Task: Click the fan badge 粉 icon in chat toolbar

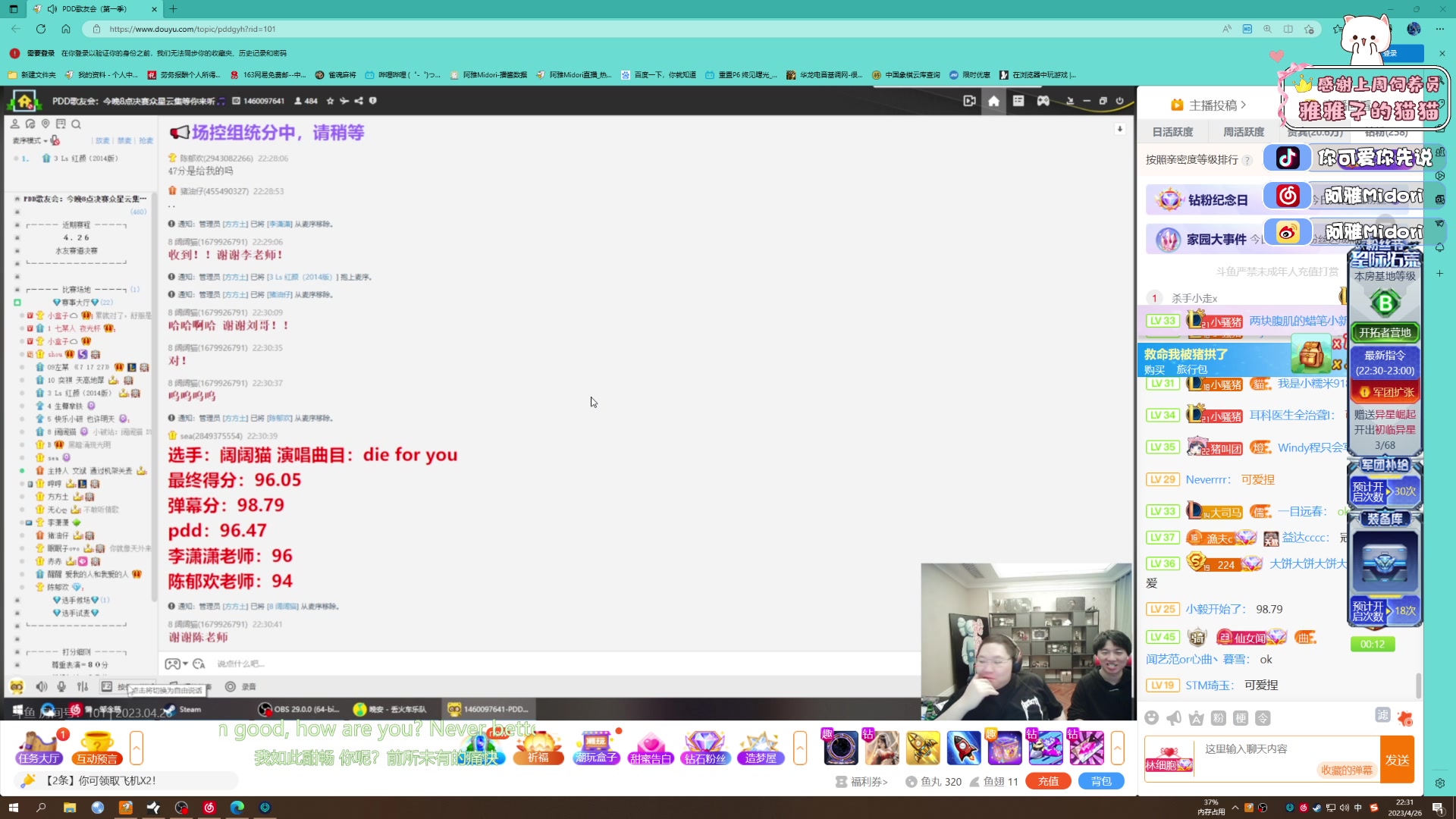Action: (x=1218, y=718)
